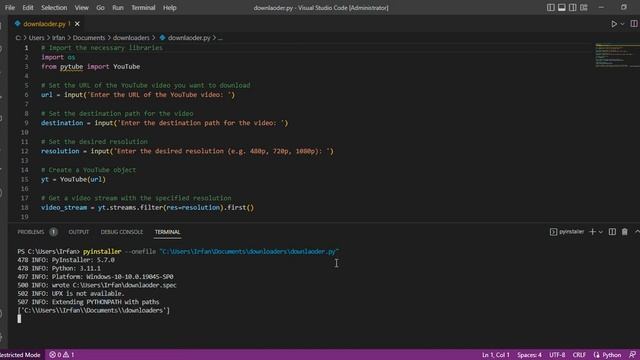The height and width of the screenshot is (360, 640).
Task: Split the editor to the right
Action: [634, 24]
